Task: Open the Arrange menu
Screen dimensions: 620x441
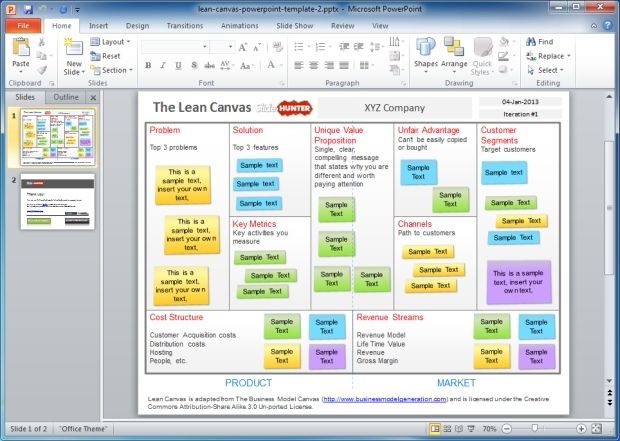Action: (454, 55)
